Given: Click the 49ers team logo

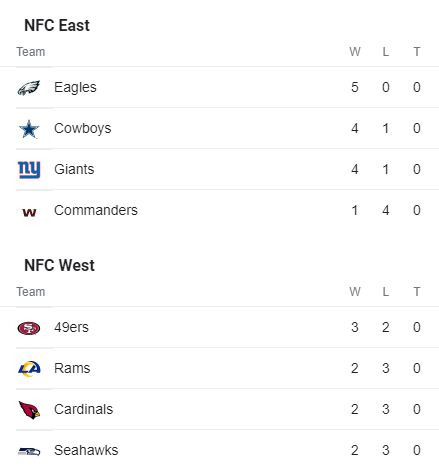Looking at the screenshot, I should click(x=29, y=328).
